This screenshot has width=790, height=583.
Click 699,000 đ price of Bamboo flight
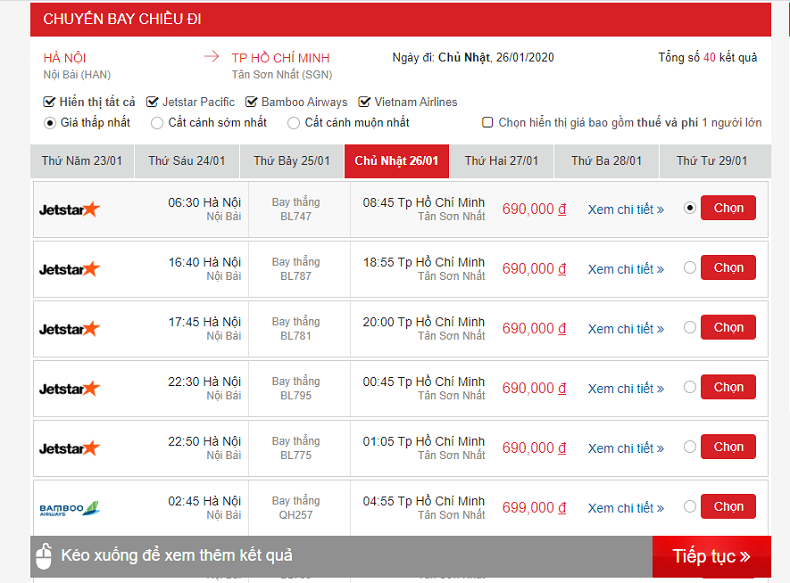coord(534,508)
